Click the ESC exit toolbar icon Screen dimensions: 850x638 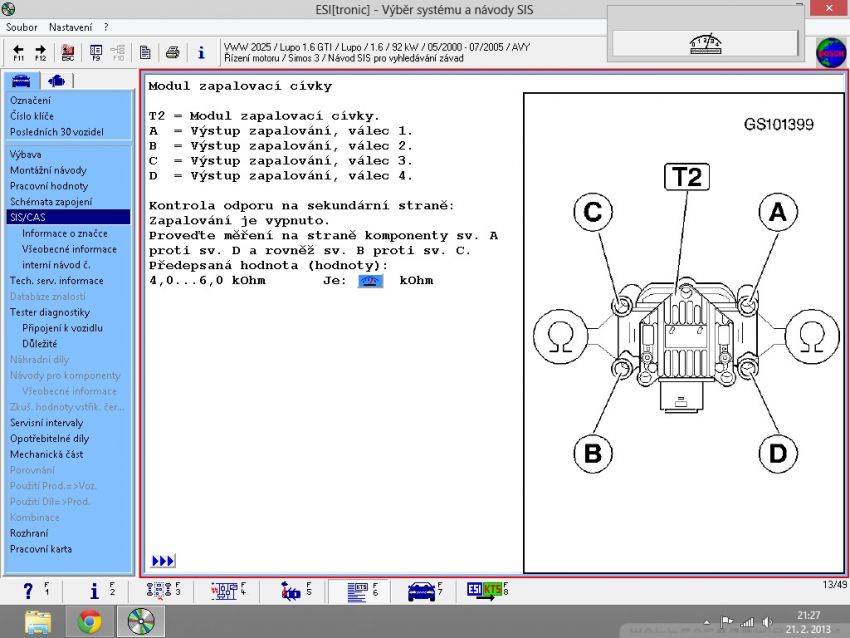click(68, 52)
